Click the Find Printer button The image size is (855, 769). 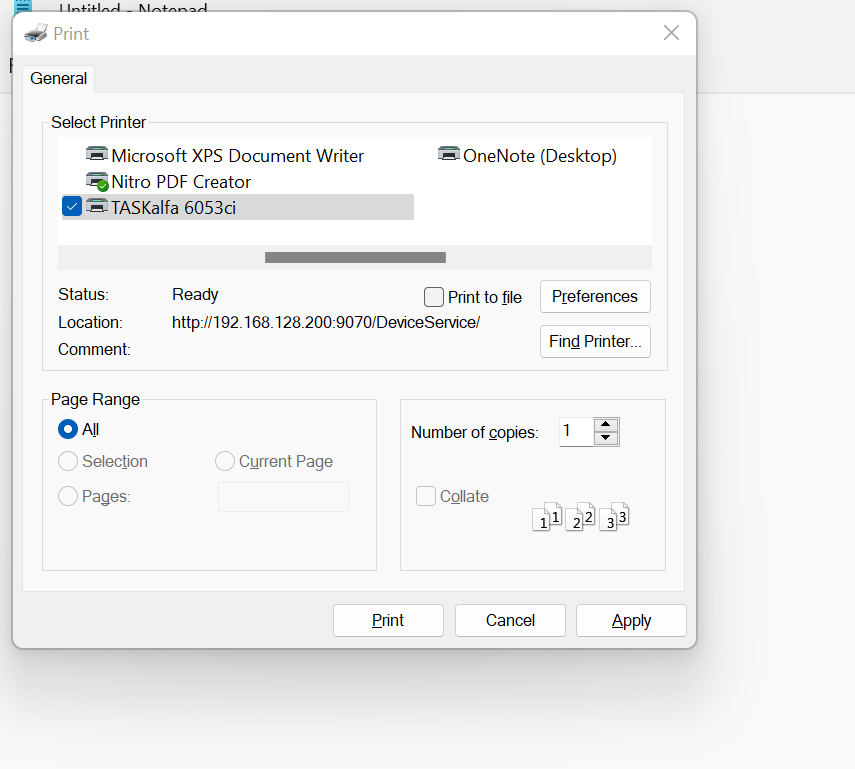[x=595, y=341]
